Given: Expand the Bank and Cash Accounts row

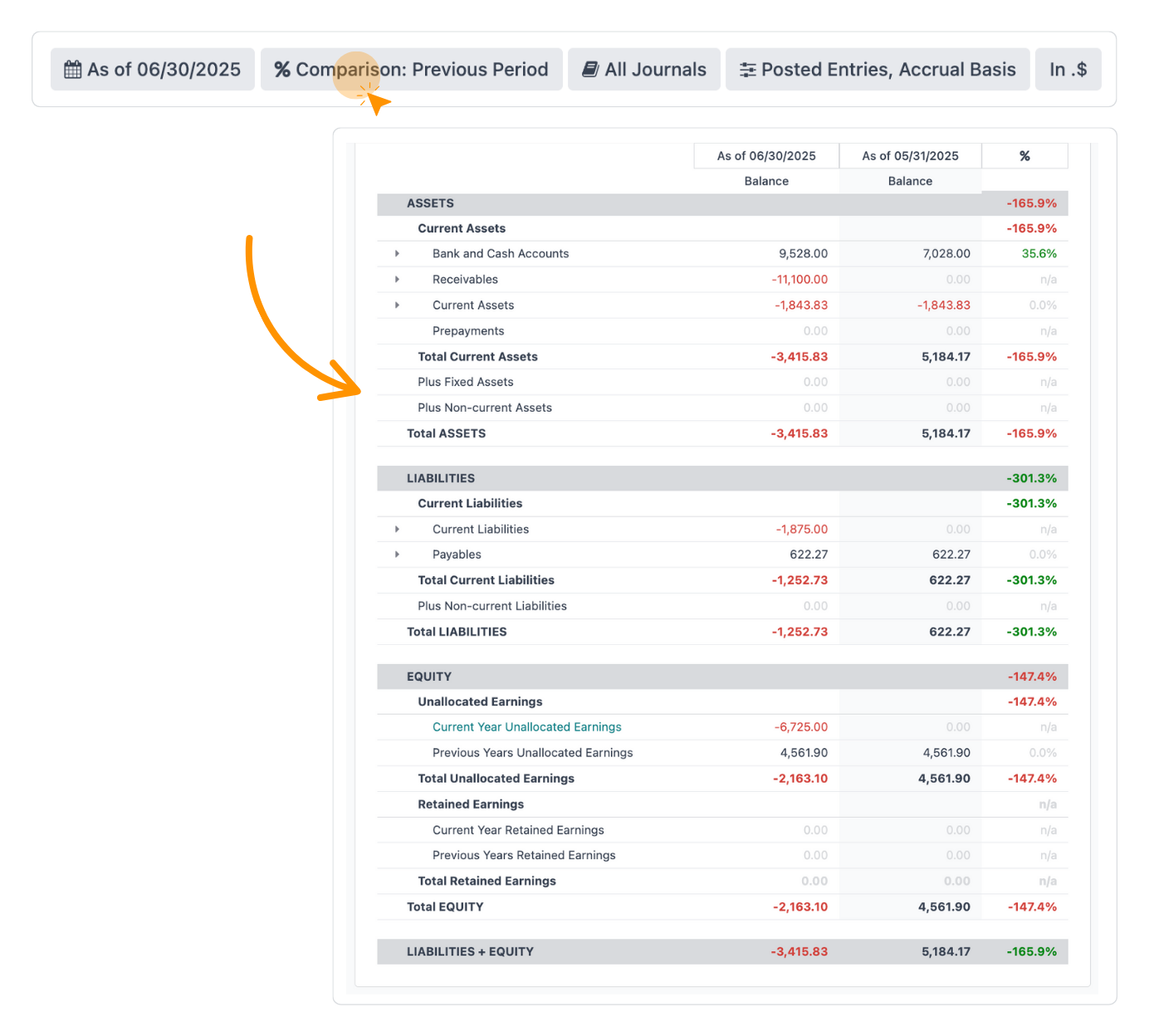Looking at the screenshot, I should [x=397, y=253].
